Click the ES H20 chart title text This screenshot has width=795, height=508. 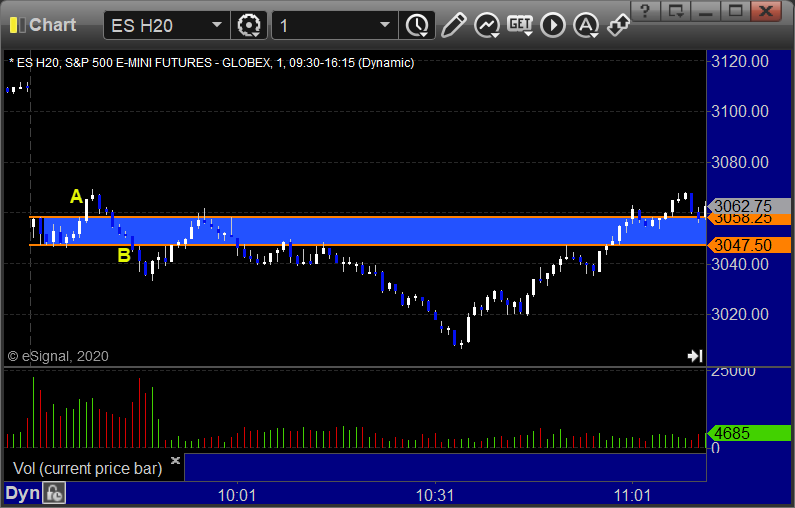point(212,63)
